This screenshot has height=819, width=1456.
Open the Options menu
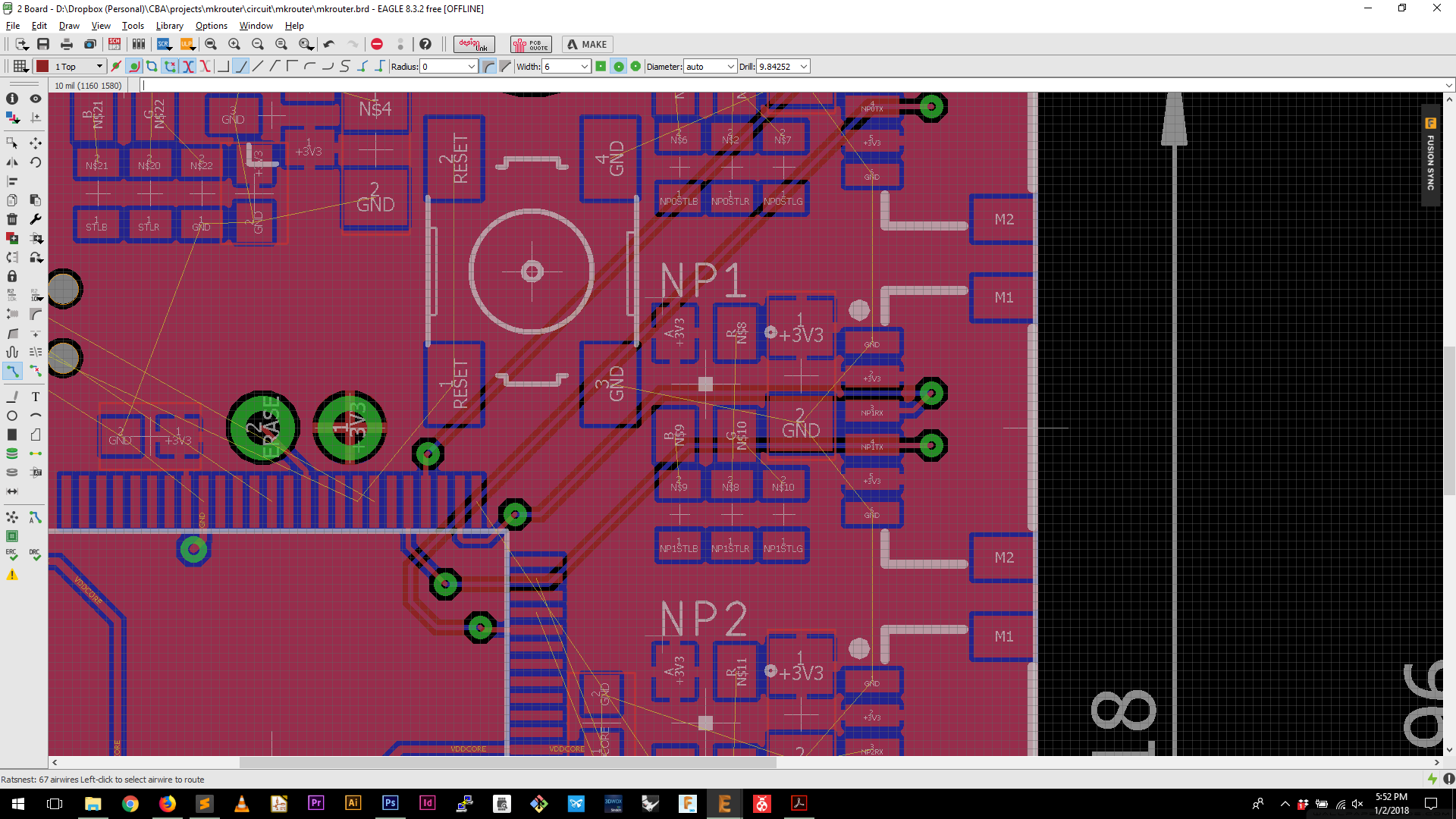coord(211,26)
